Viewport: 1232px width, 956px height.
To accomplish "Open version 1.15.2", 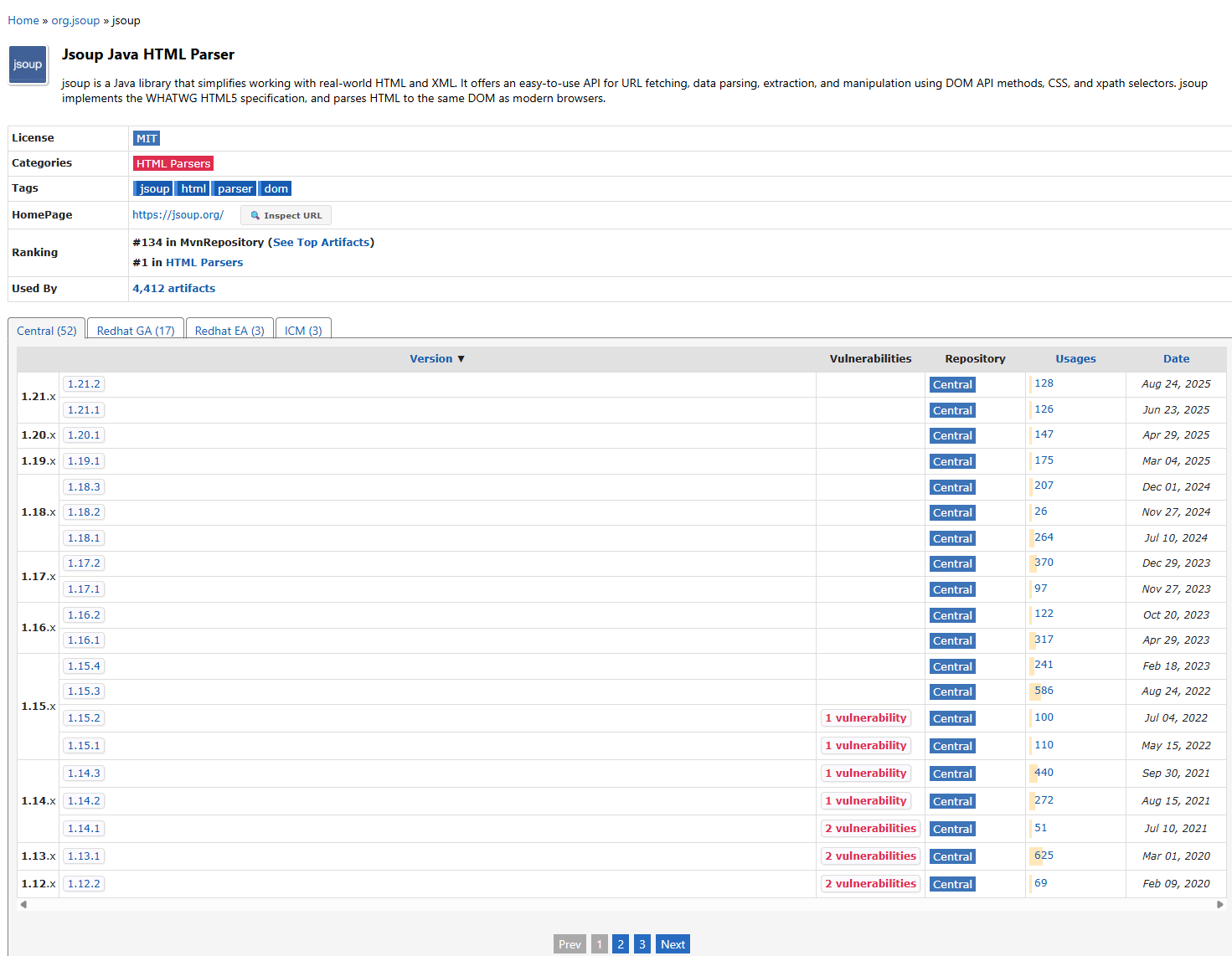I will (x=84, y=718).
